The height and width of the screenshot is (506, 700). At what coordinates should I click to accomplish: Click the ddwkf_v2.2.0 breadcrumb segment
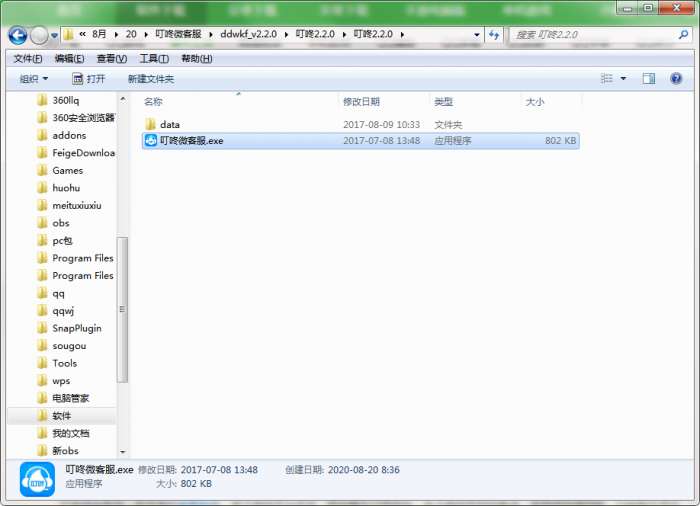tap(249, 34)
